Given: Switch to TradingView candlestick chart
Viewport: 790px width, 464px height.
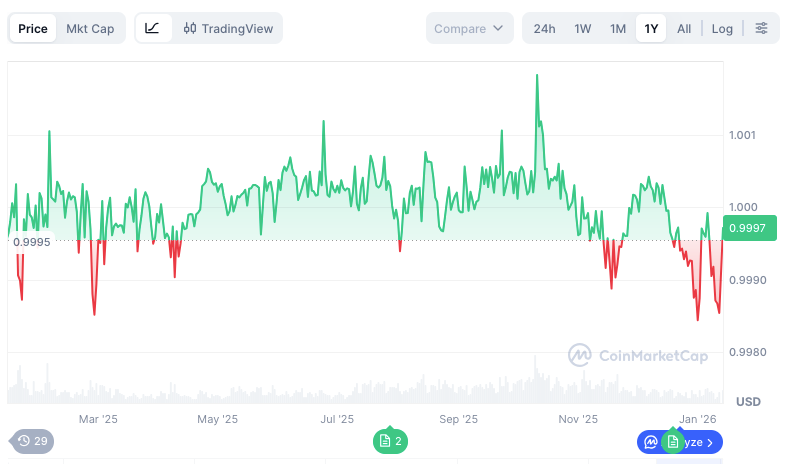Looking at the screenshot, I should coord(229,28).
